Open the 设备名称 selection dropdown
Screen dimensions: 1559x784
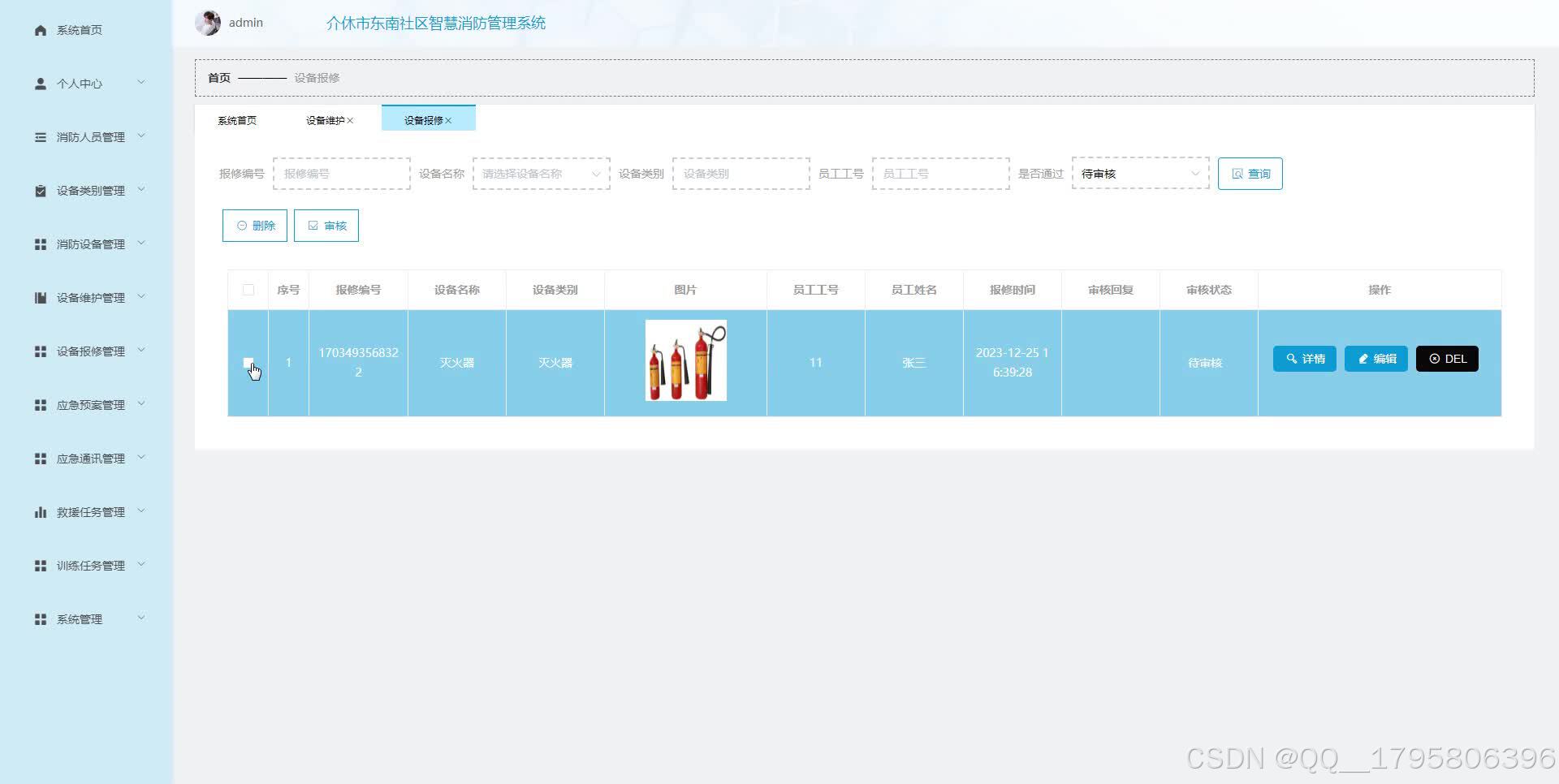click(540, 173)
